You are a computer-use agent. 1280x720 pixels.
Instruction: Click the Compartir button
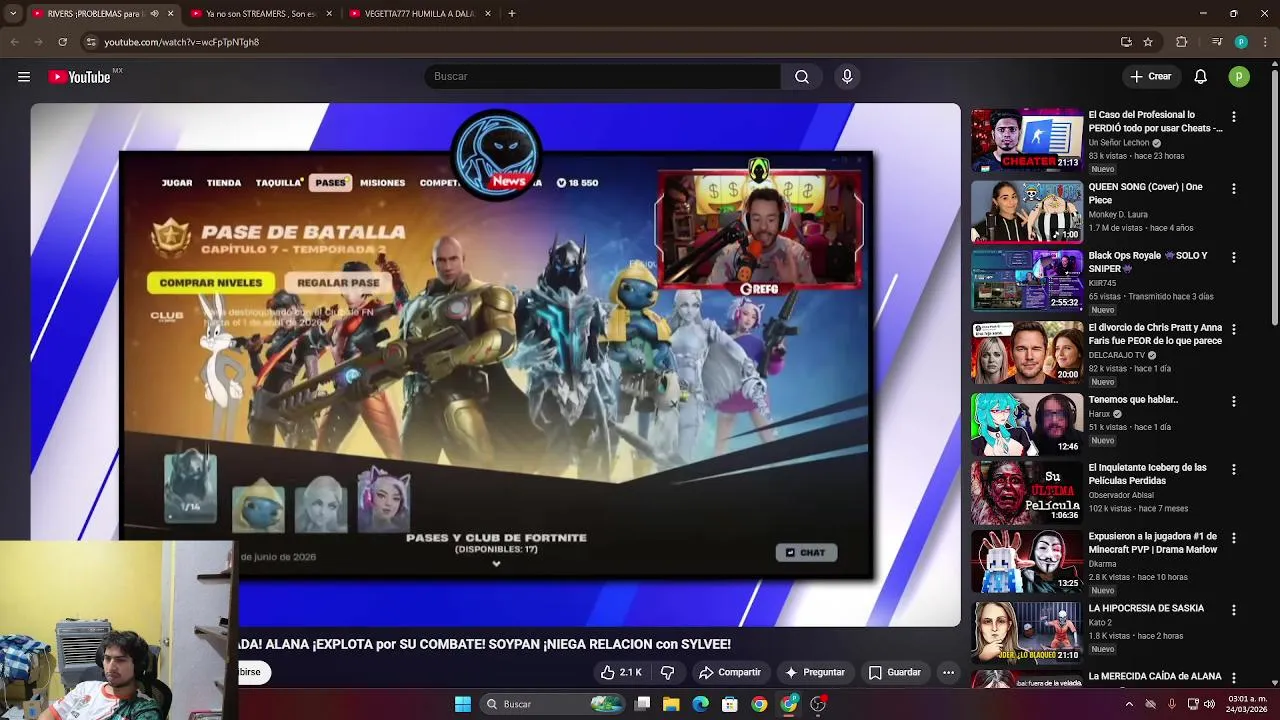coord(730,672)
